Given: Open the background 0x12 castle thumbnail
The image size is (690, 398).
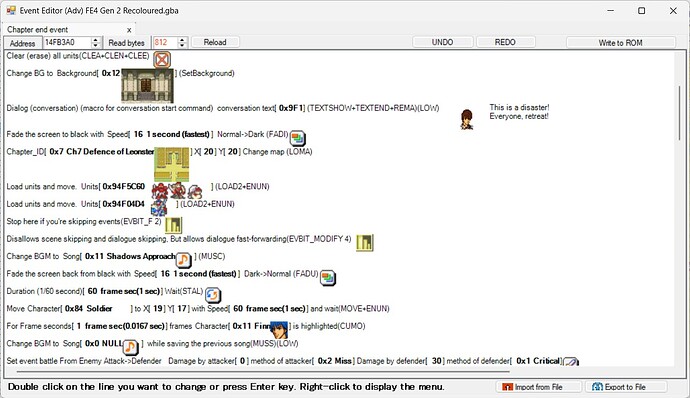Looking at the screenshot, I should pos(147,86).
